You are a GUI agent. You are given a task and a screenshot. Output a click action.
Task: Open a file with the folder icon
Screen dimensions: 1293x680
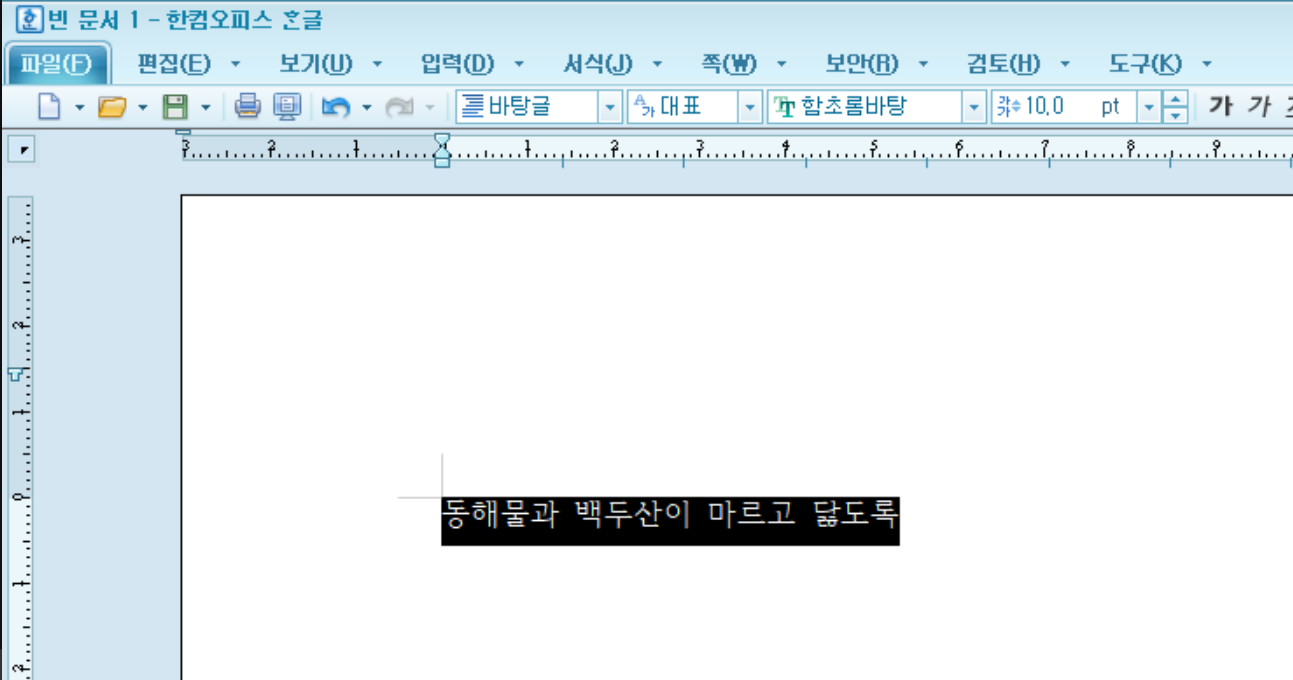tap(112, 106)
